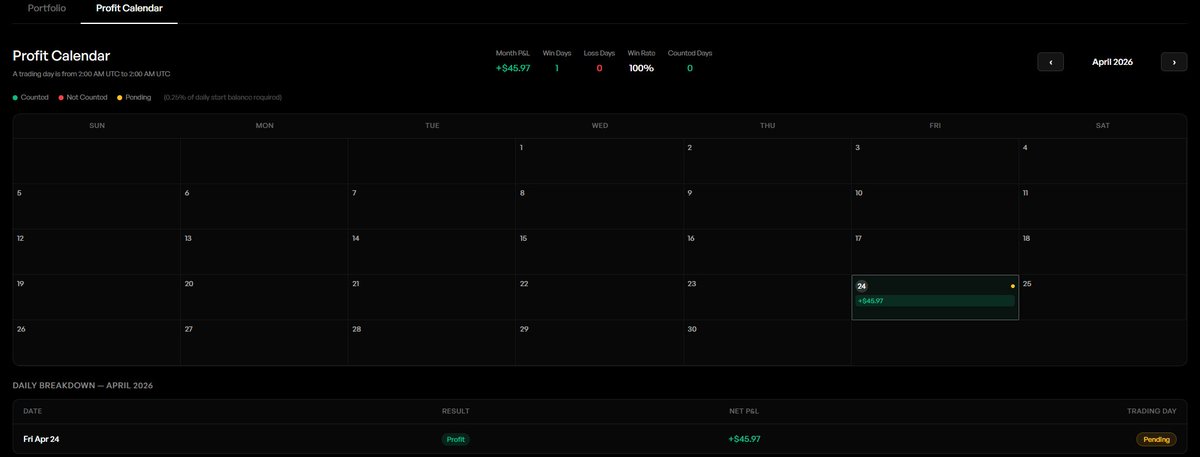Click the Win Days count

[556, 68]
